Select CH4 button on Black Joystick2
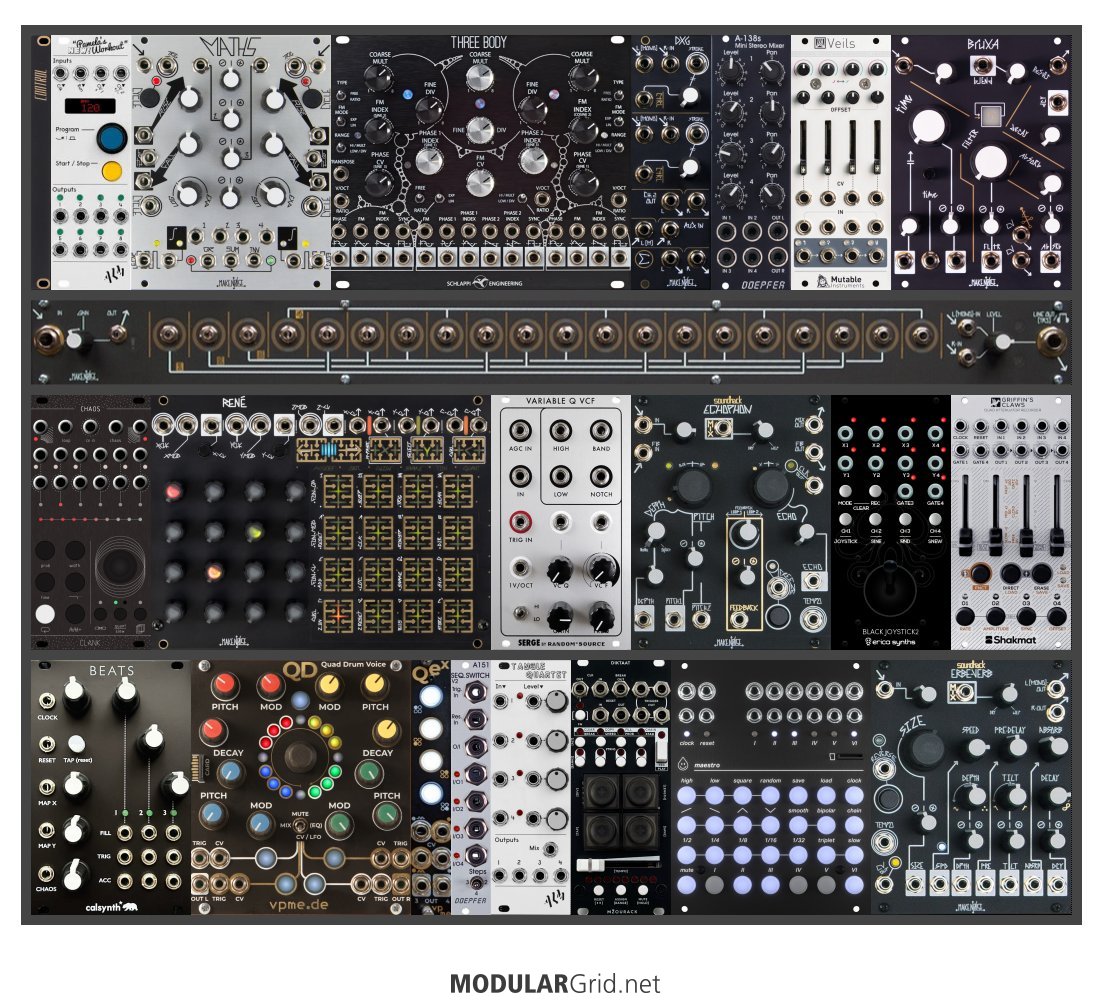1112x1005 pixels. (x=935, y=520)
